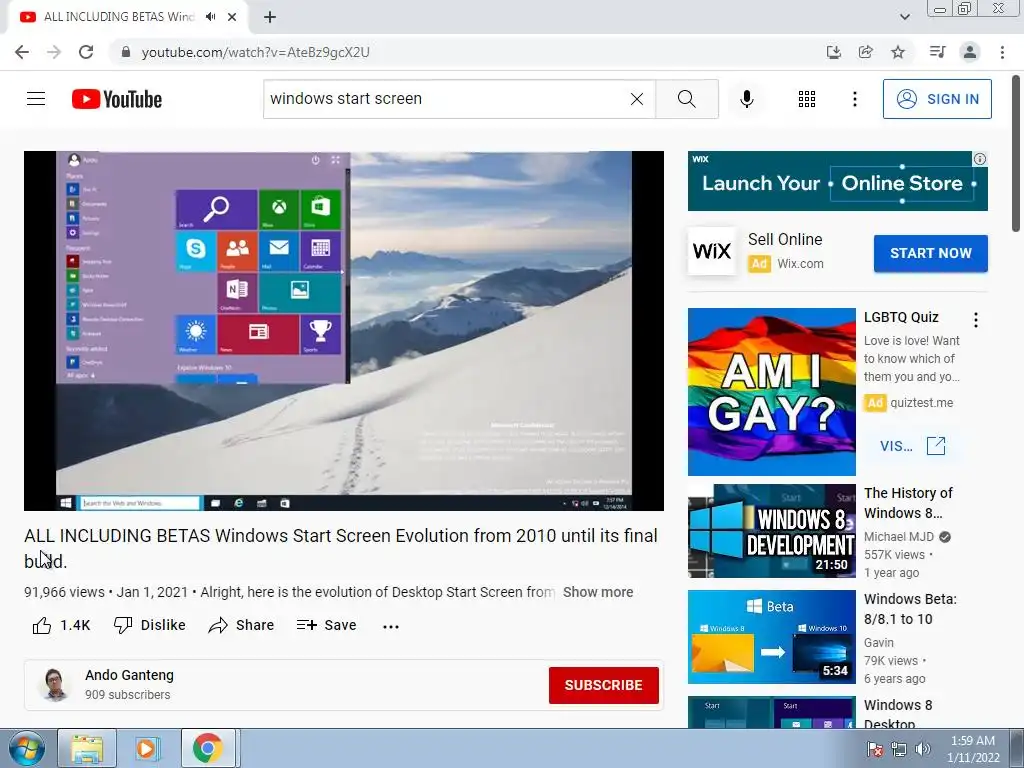The image size is (1024, 768).
Task: Open the AM I GAY quiz thumbnail
Action: coord(771,392)
